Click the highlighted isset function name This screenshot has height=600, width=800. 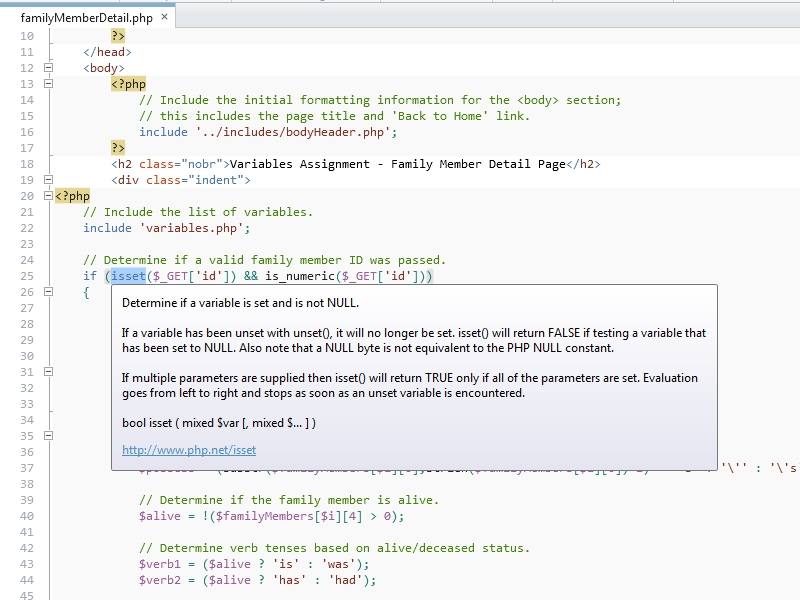[127, 276]
